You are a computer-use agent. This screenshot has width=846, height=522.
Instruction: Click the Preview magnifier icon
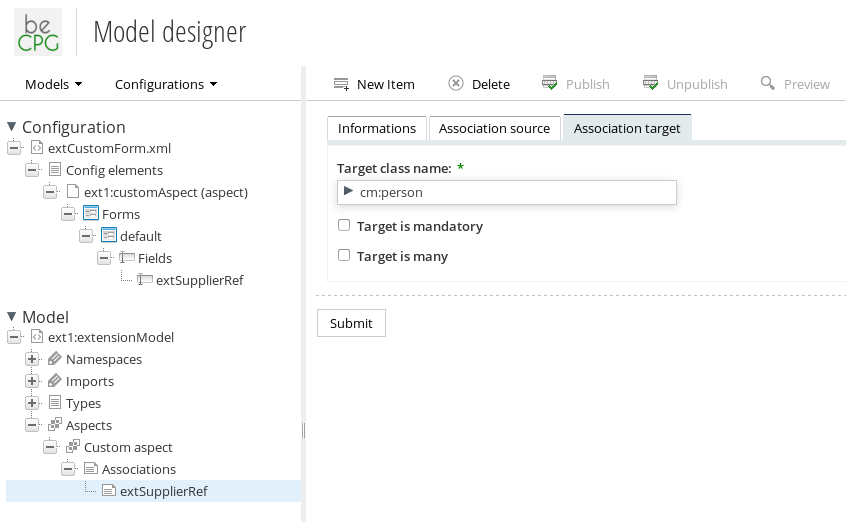coord(768,84)
